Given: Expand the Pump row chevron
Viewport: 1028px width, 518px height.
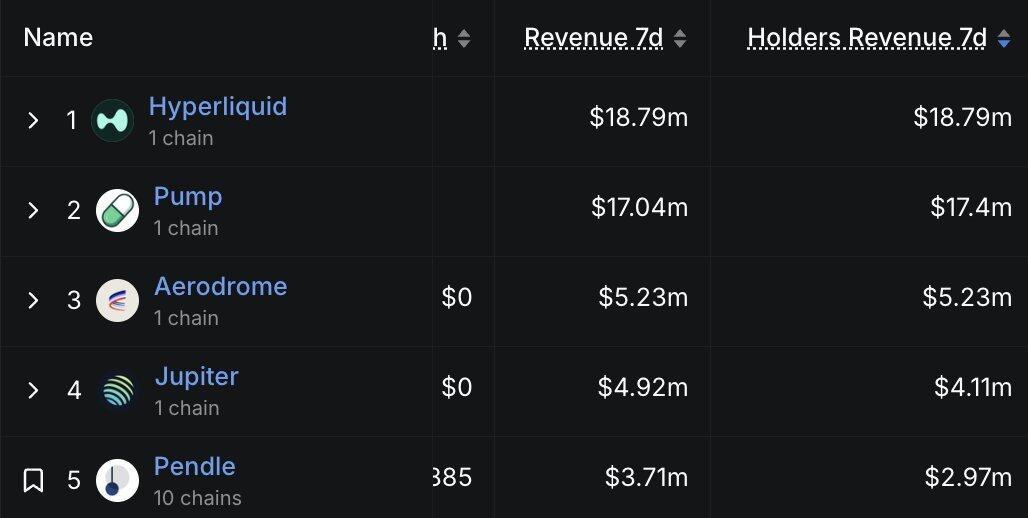Looking at the screenshot, I should [x=33, y=210].
